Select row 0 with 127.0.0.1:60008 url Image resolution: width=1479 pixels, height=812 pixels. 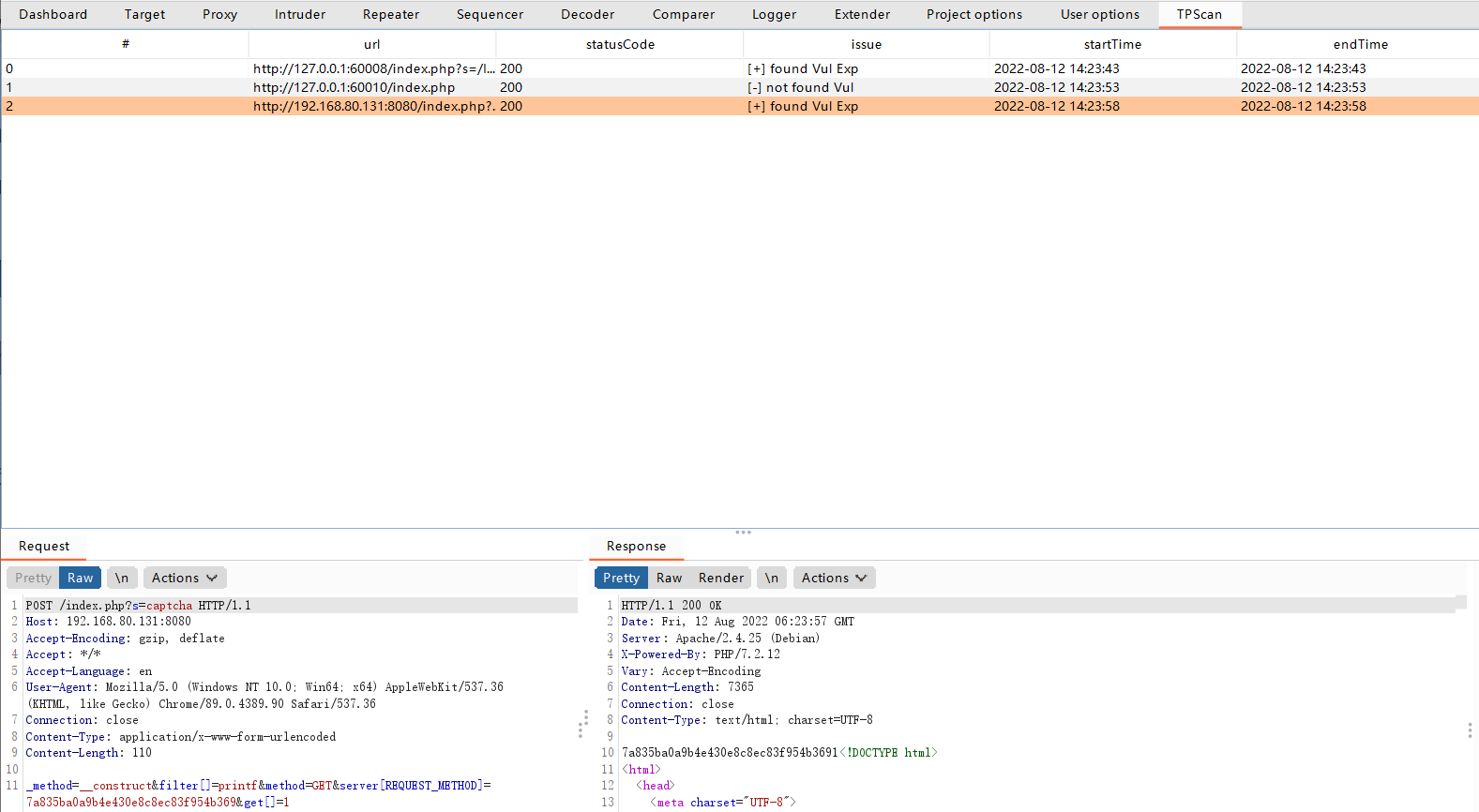coord(739,68)
